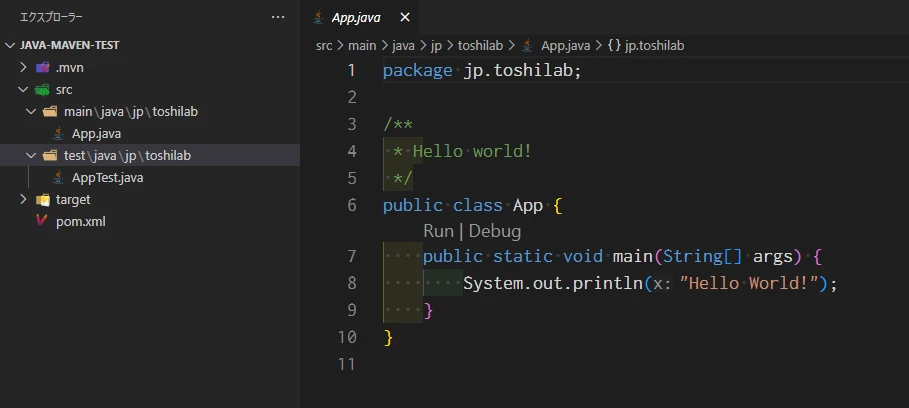Click the main\java\jp\toshilab folder icon
The width and height of the screenshot is (909, 408).
click(x=50, y=112)
